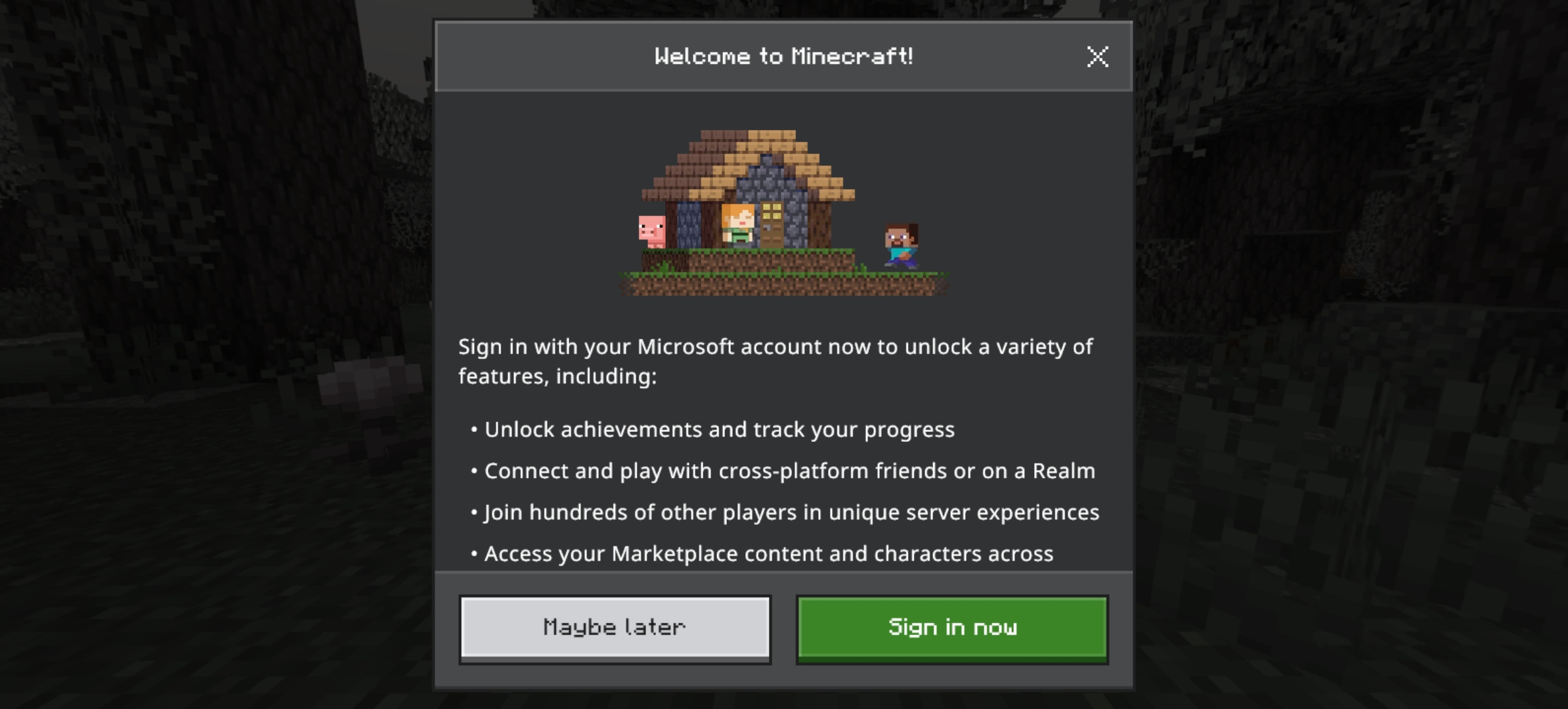The width and height of the screenshot is (1568, 709).
Task: Click the dimmed game background right of dialog
Action: tap(1351, 354)
